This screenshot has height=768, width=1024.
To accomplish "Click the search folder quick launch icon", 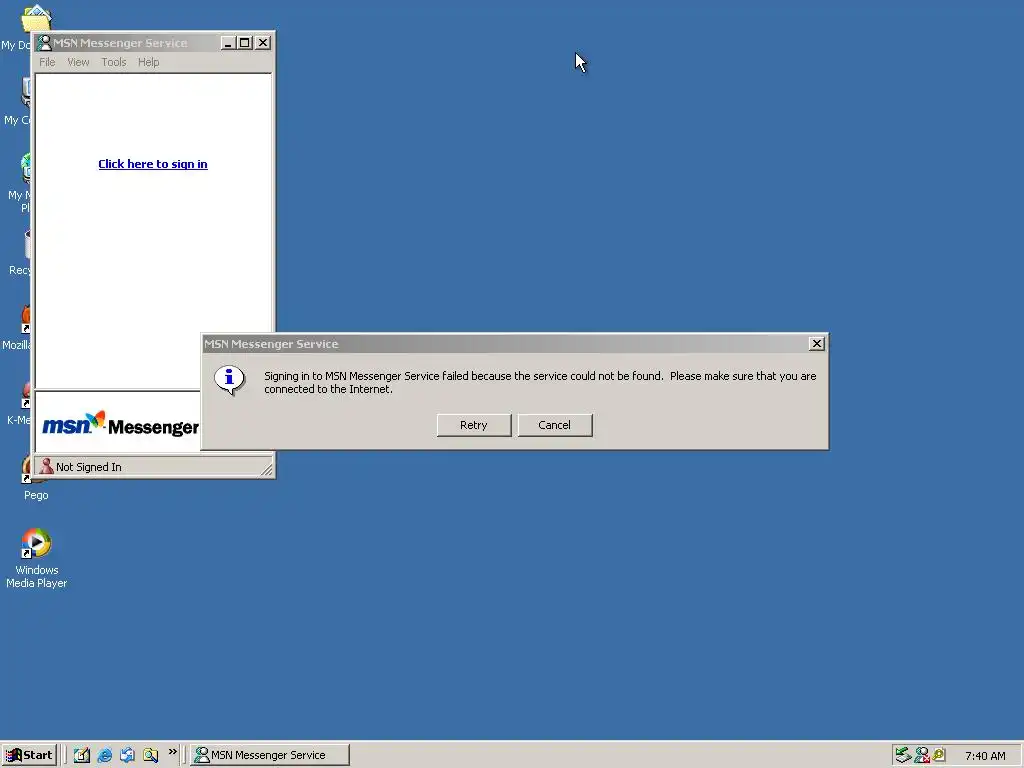I will (x=150, y=755).
